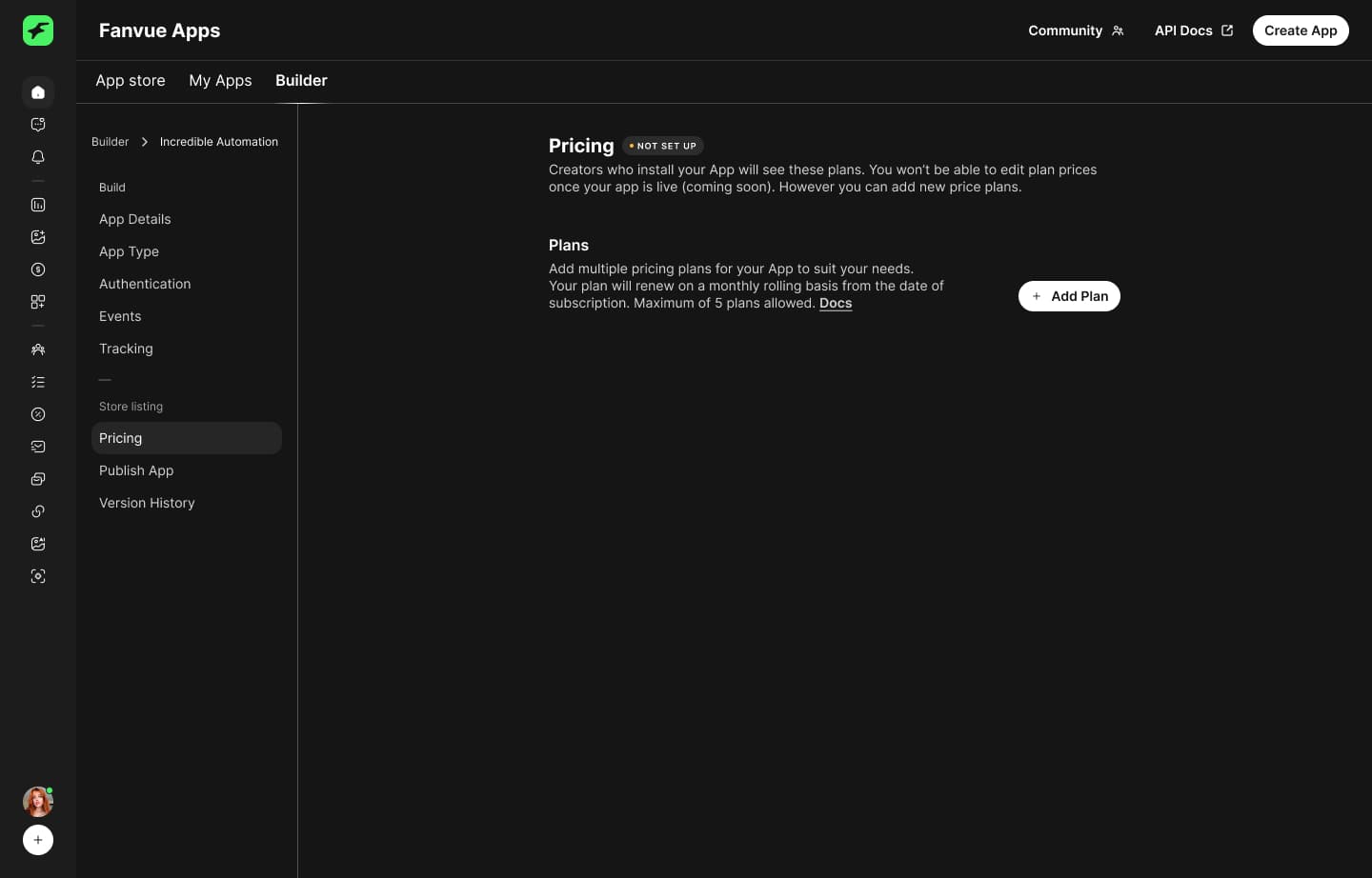1372x878 pixels.
Task: Click the Community people icon
Action: pos(1118,30)
